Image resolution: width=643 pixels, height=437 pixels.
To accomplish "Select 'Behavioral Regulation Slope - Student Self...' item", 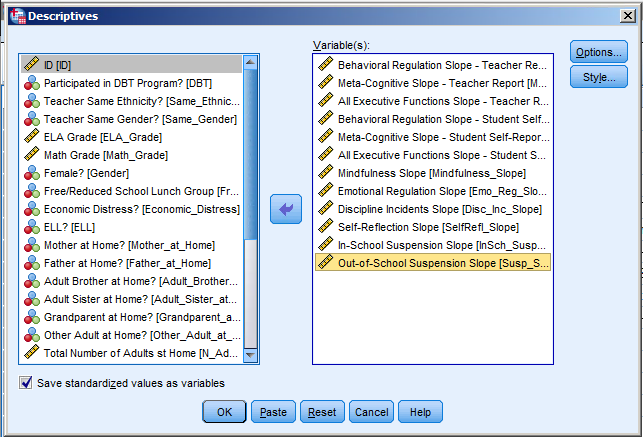I will pos(433,119).
